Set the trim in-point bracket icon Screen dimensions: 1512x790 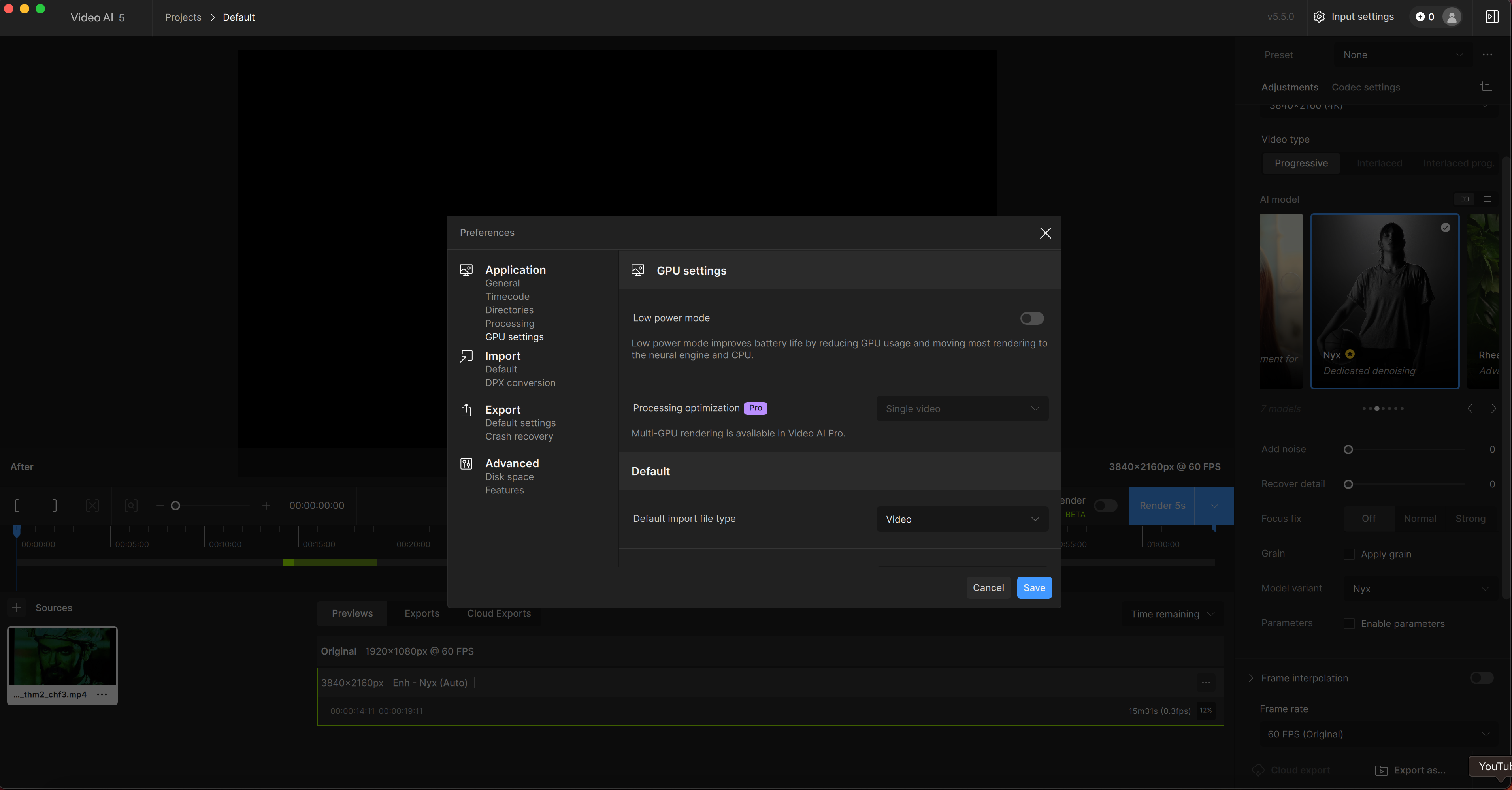pos(17,506)
